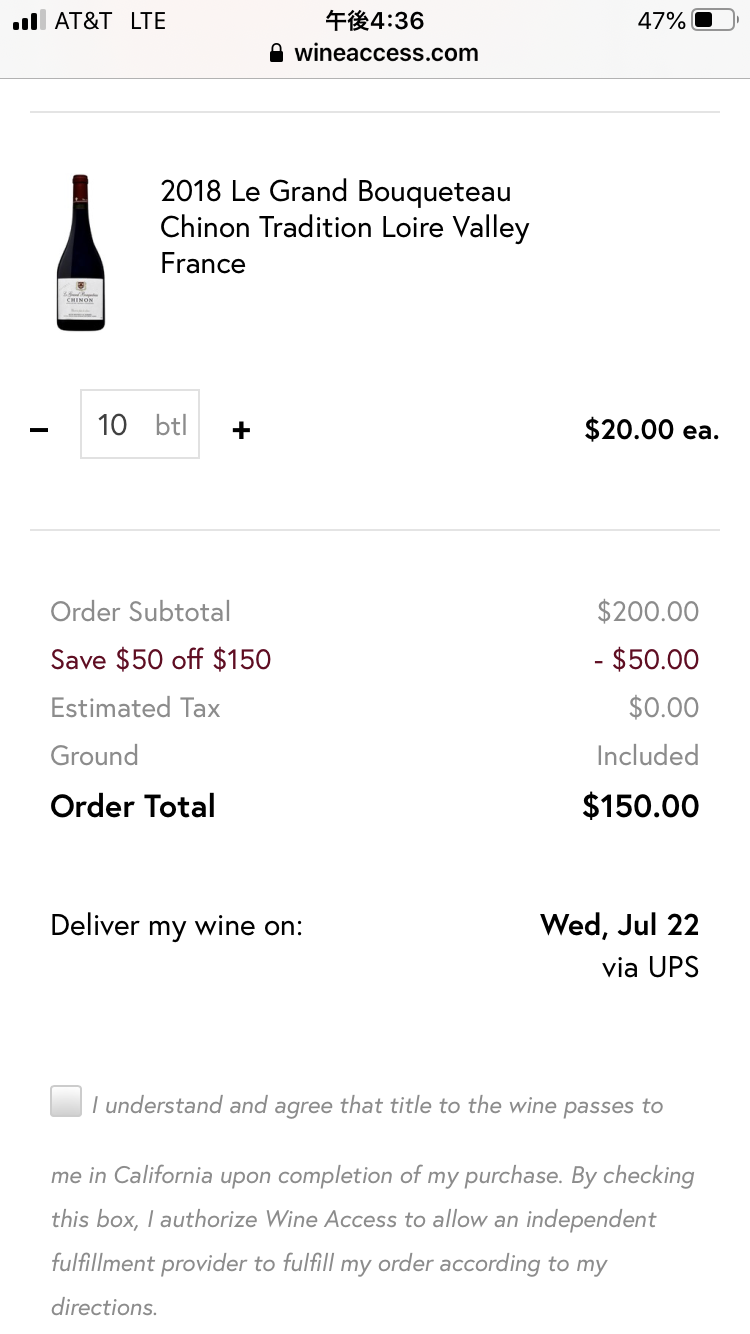Viewport: 750px width, 1334px height.
Task: Tap the wineaccess.com address bar
Action: (x=375, y=53)
